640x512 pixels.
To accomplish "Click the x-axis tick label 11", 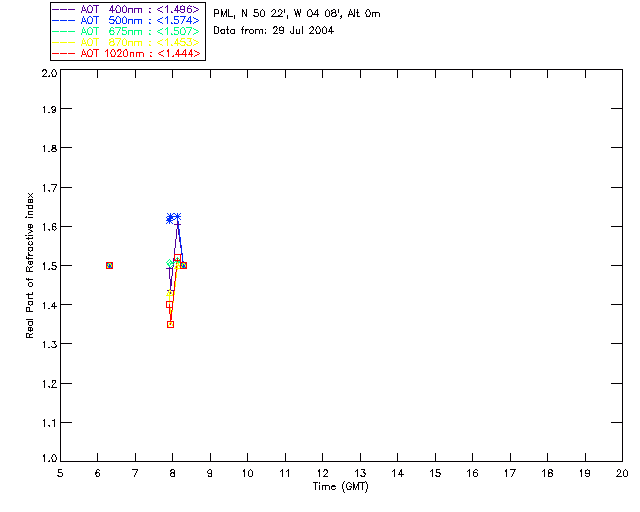I will [x=285, y=473].
